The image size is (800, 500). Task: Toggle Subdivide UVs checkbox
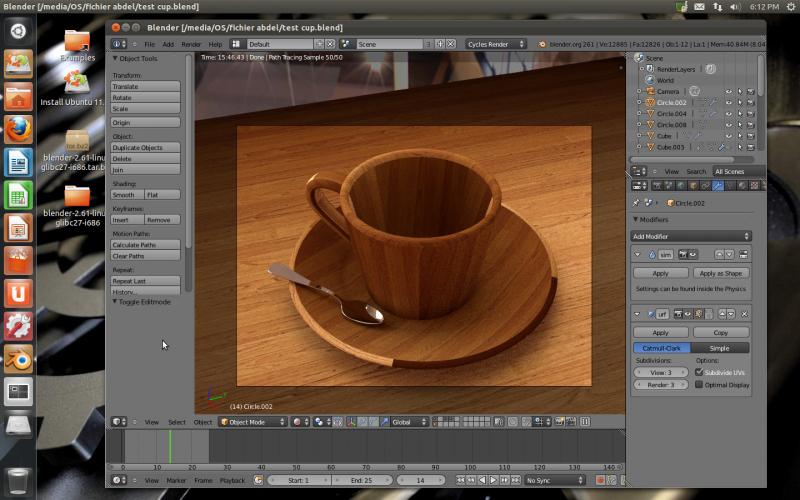coord(698,372)
